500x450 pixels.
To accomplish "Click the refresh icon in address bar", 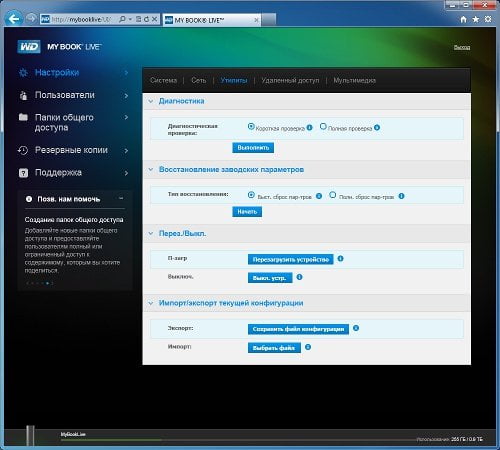I will click(147, 19).
